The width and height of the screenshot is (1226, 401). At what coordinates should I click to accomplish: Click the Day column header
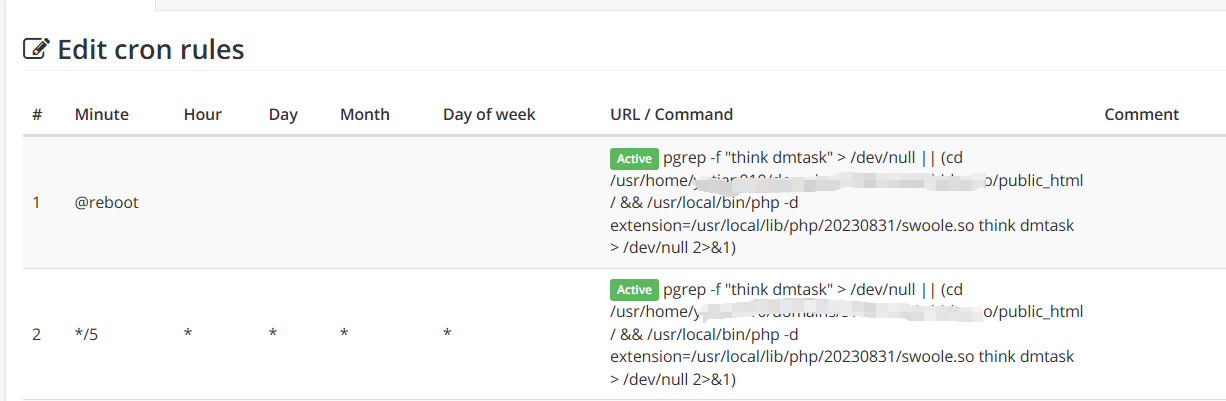(283, 114)
